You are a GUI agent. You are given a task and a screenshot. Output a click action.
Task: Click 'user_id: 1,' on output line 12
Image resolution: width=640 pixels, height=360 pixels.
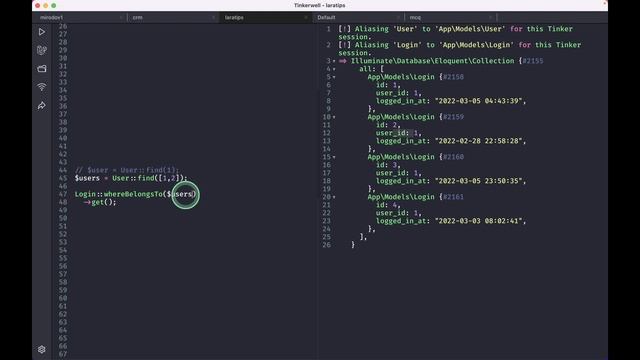(x=399, y=133)
